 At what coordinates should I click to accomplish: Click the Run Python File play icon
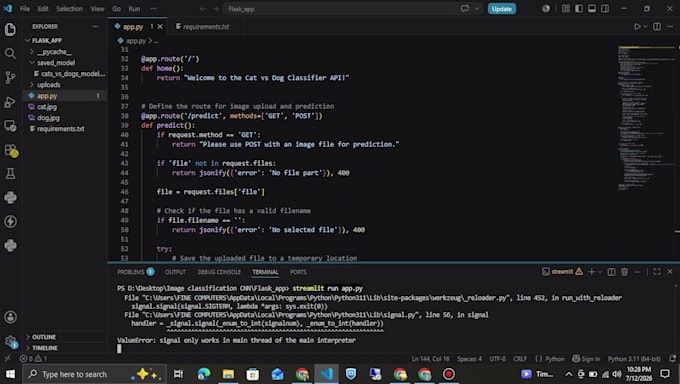coord(637,26)
